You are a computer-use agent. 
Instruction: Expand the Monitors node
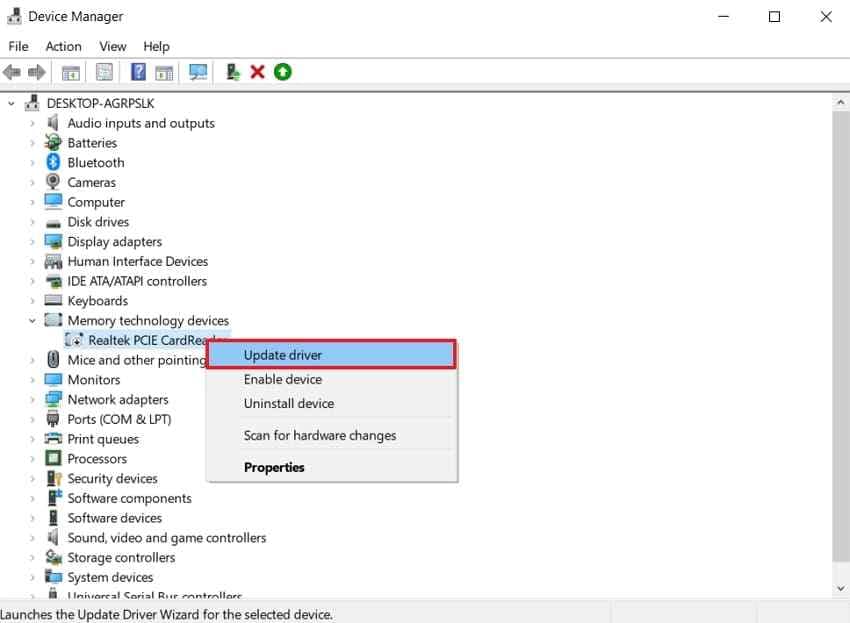[x=32, y=380]
